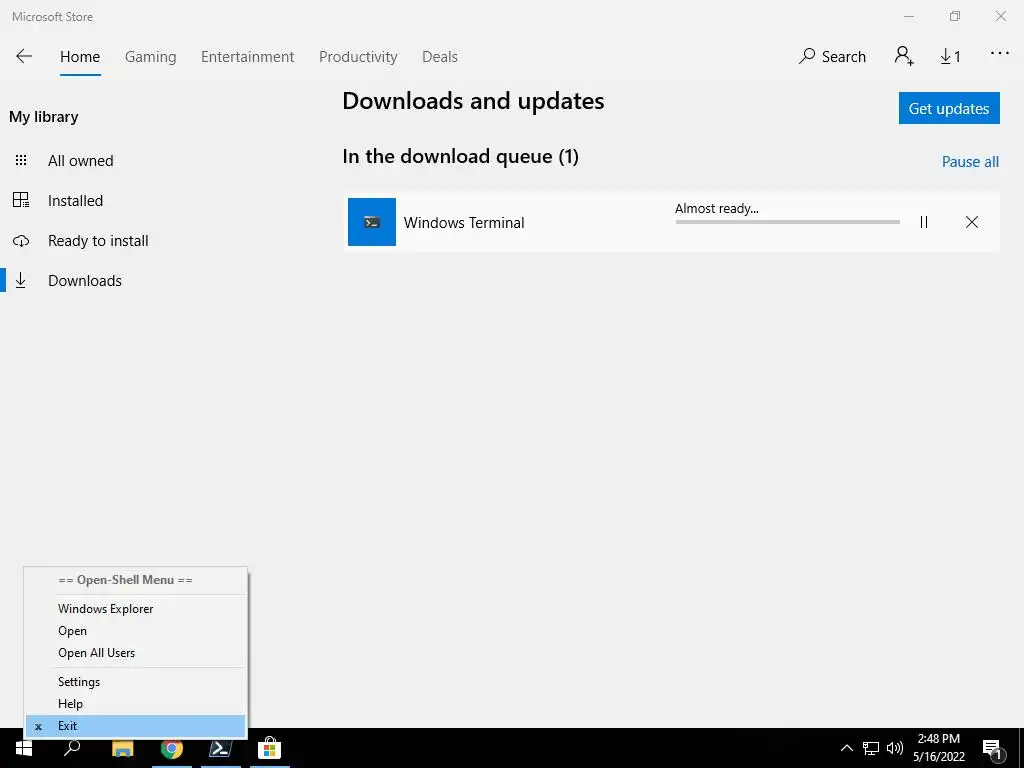
Task: Open Settings from the Open-Shell menu
Action: point(135,682)
